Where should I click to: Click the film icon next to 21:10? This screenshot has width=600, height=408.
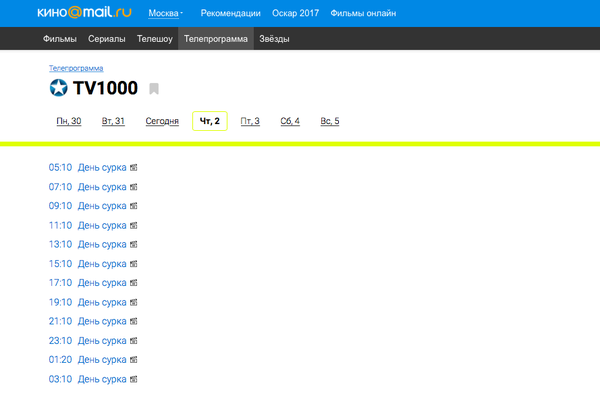pyautogui.click(x=134, y=321)
